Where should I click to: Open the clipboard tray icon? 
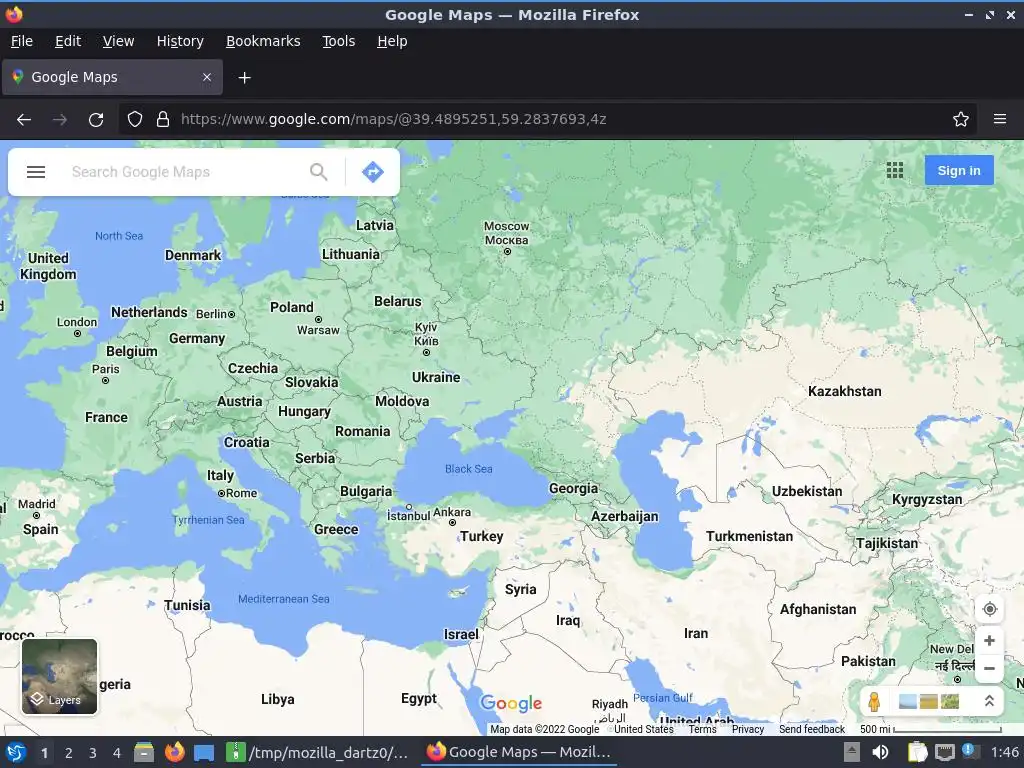coord(918,752)
